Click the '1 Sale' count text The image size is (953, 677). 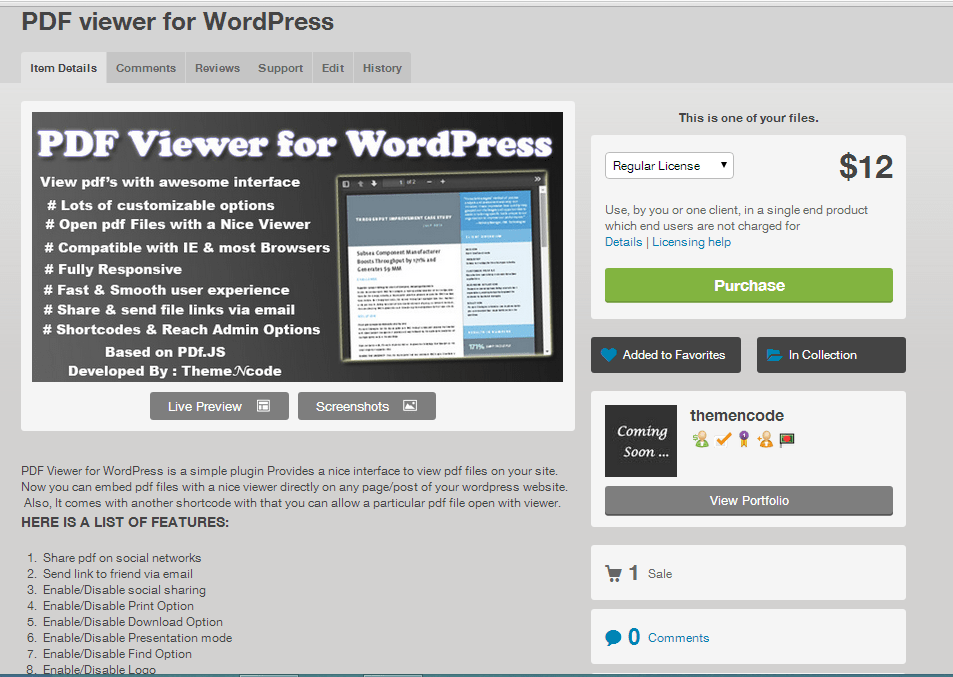click(x=650, y=573)
